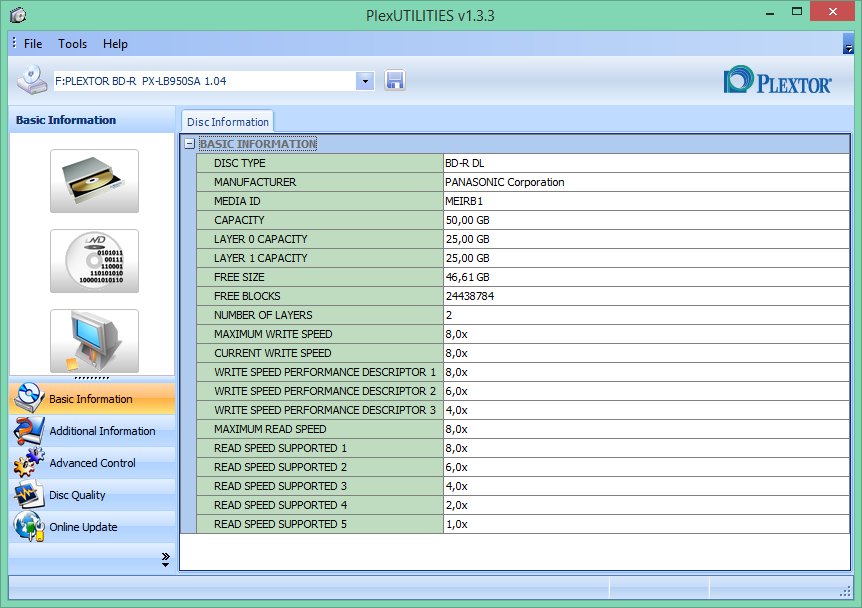This screenshot has width=862, height=608.
Task: Open the Disc Quality section
Action: coord(77,495)
